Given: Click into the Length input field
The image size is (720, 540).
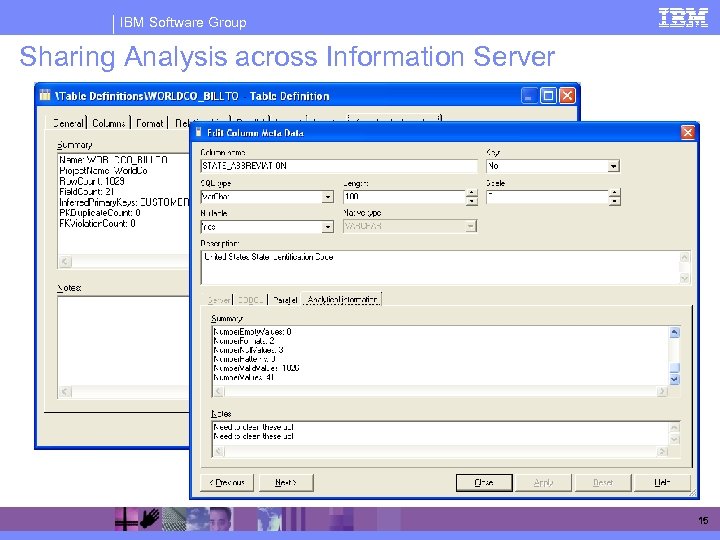Looking at the screenshot, I should point(405,197).
